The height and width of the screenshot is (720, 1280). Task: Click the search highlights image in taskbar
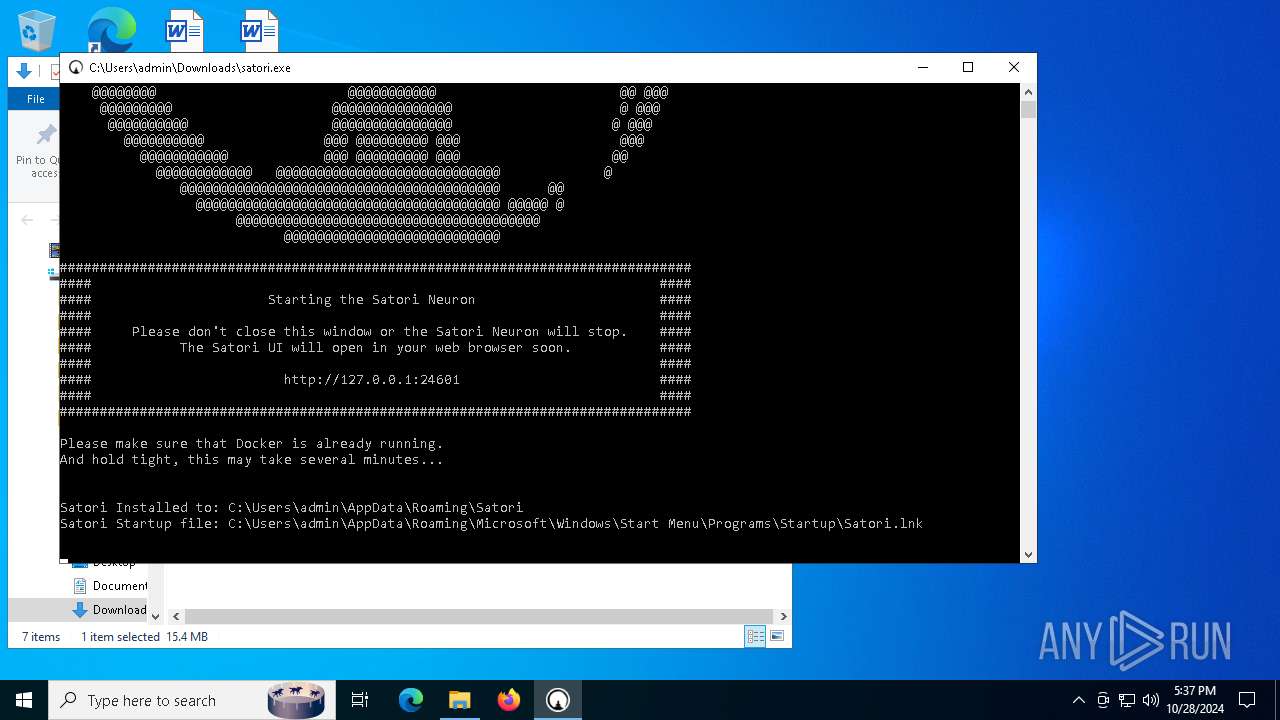coord(296,700)
